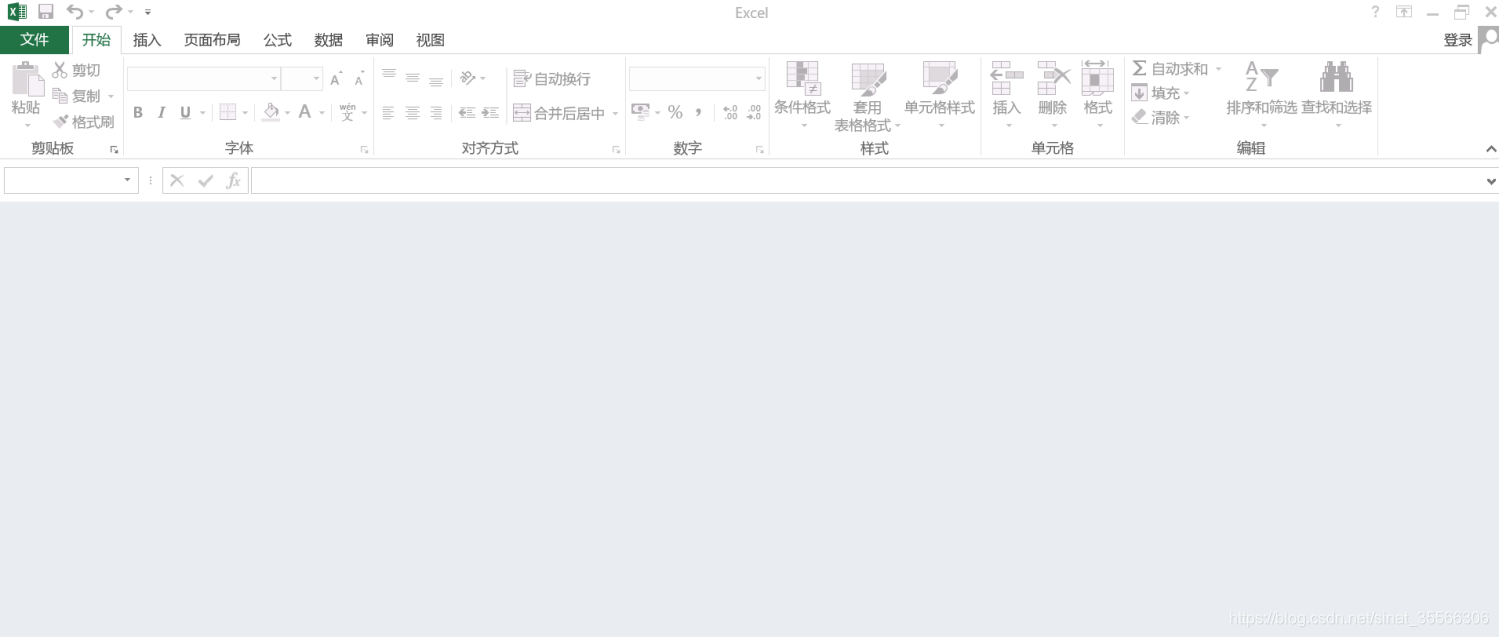
Task: Click the Sign in (登录) link
Action: (1458, 40)
